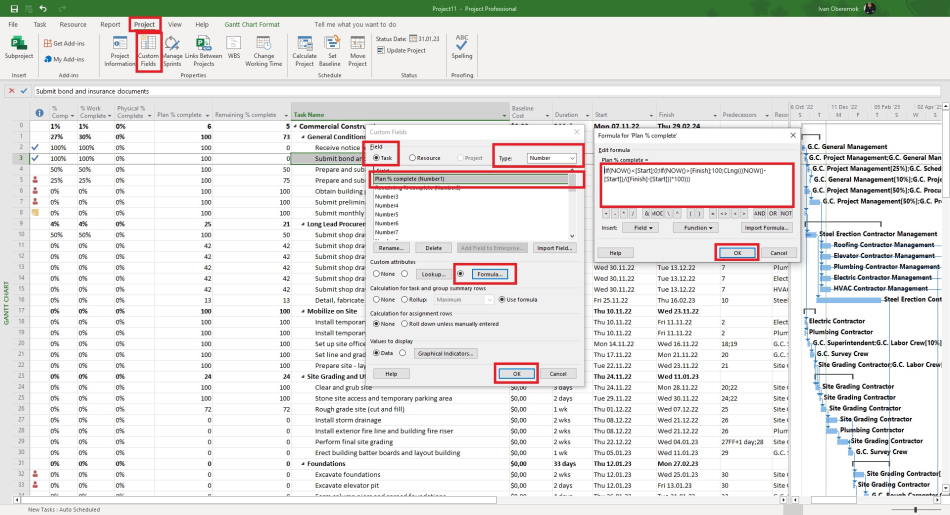The height and width of the screenshot is (515, 950).
Task: Open Change Working Time
Action: 264,52
